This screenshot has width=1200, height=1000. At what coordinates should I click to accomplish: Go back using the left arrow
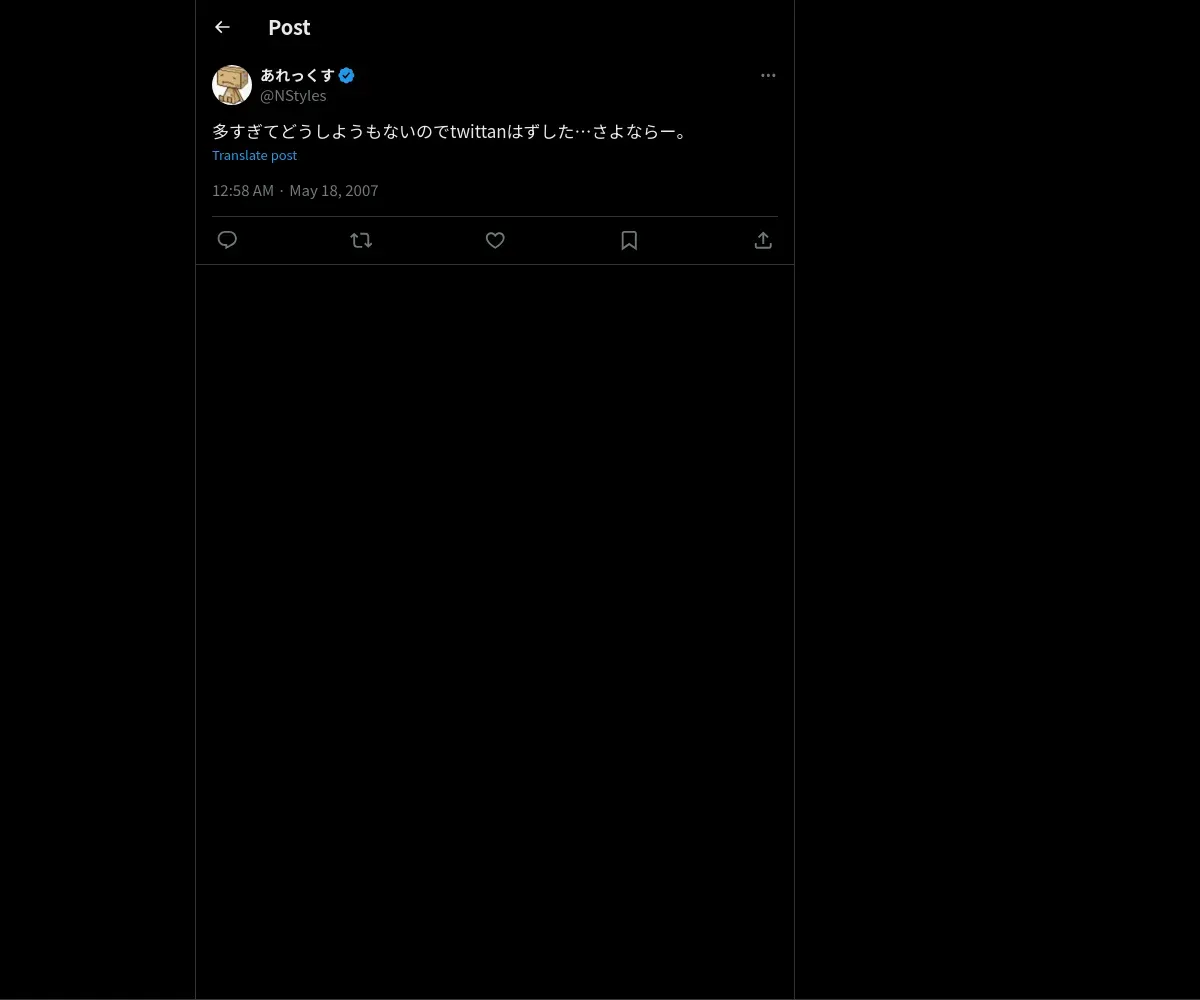[x=222, y=28]
